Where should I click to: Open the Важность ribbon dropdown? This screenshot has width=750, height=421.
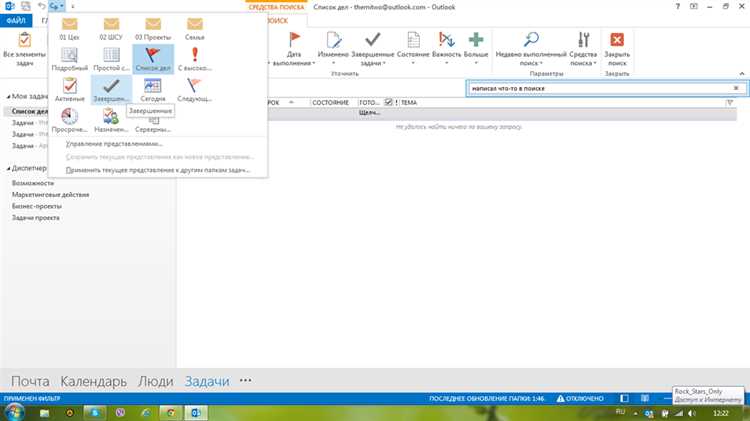pyautogui.click(x=446, y=49)
